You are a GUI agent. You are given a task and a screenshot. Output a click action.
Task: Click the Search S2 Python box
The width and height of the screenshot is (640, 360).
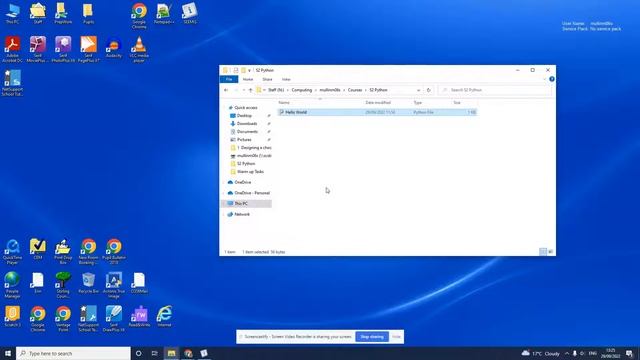coord(495,90)
